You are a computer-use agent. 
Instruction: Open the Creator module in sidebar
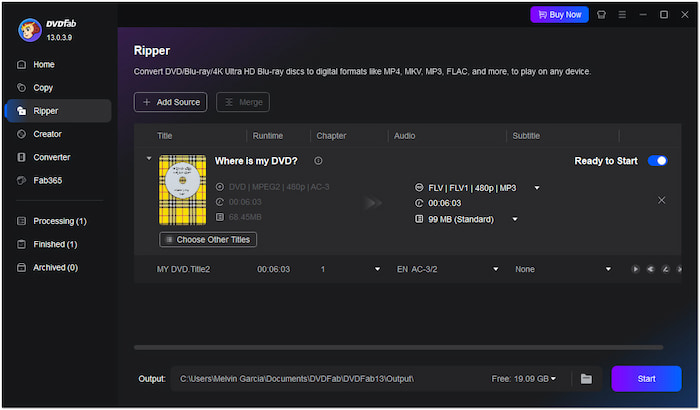46,134
